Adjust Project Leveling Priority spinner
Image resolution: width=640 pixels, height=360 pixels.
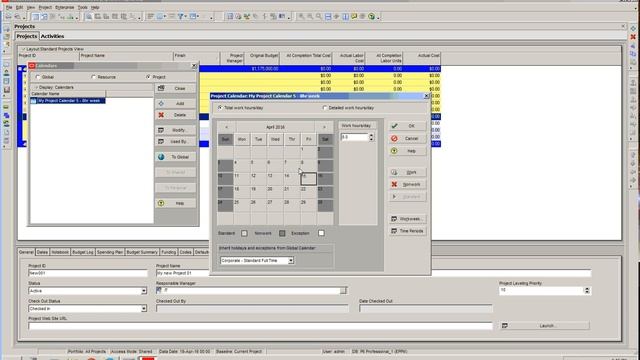pyautogui.click(x=587, y=291)
